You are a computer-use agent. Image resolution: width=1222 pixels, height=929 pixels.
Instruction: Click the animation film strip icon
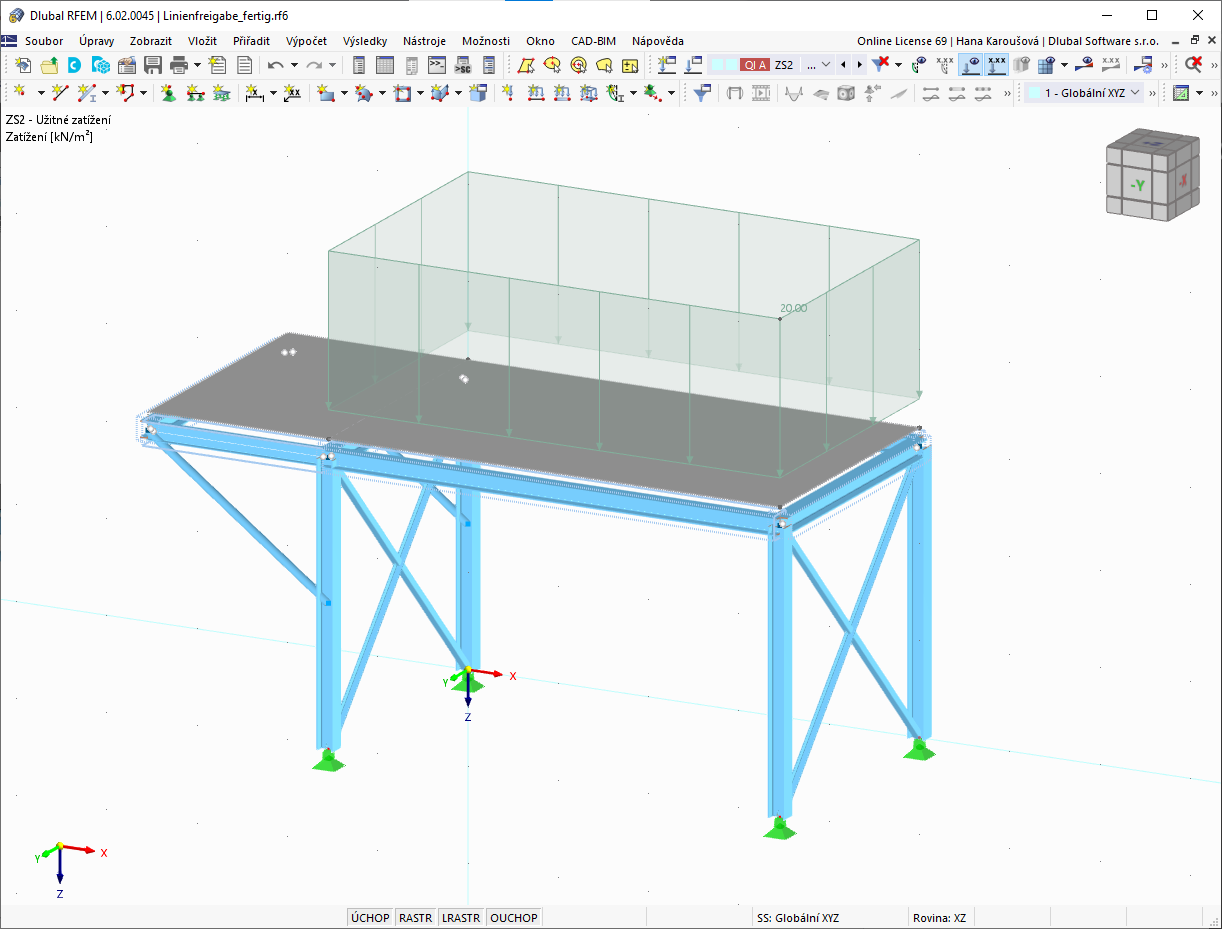tap(761, 93)
